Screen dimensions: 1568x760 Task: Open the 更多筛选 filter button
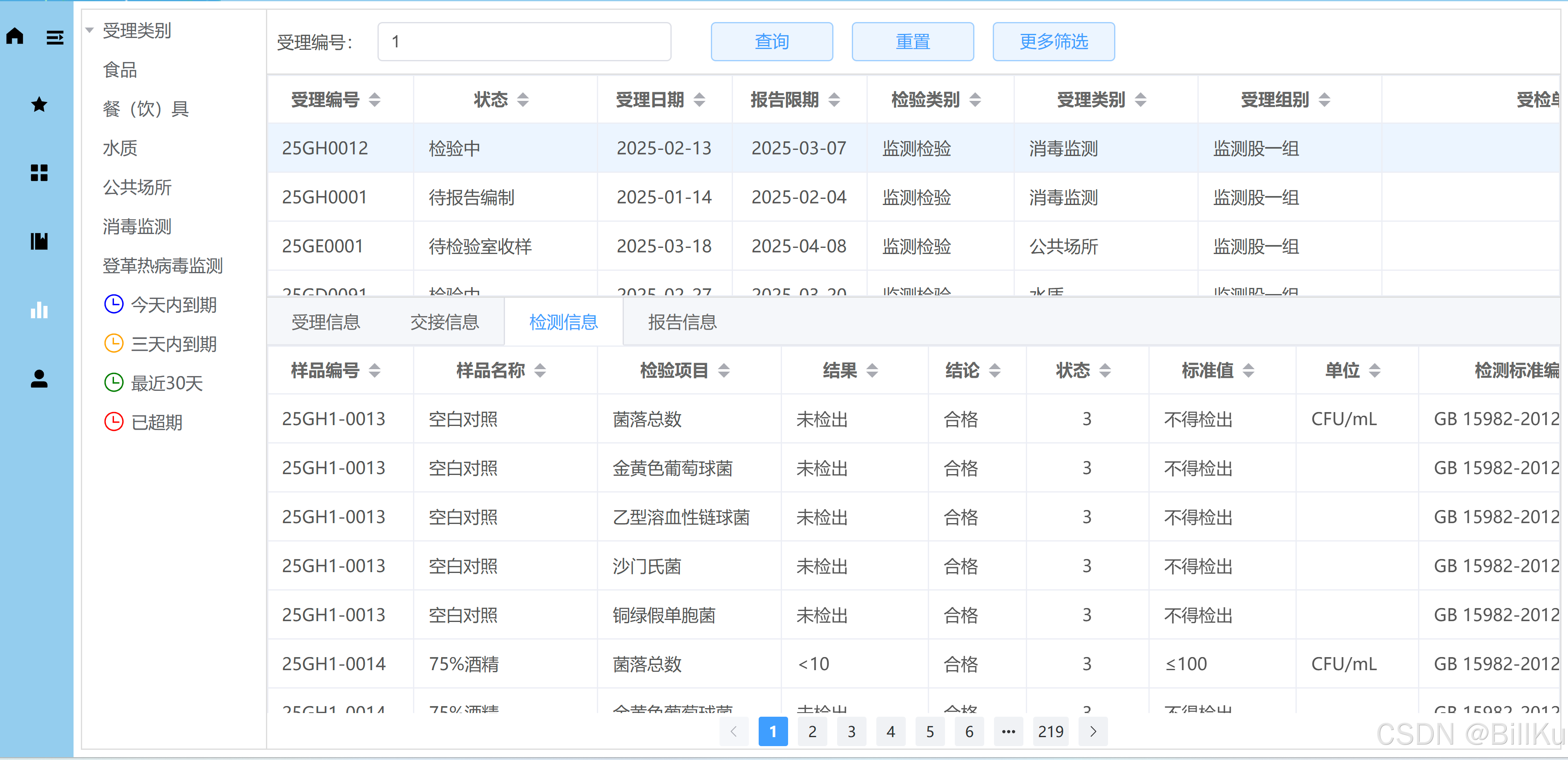tap(1053, 41)
